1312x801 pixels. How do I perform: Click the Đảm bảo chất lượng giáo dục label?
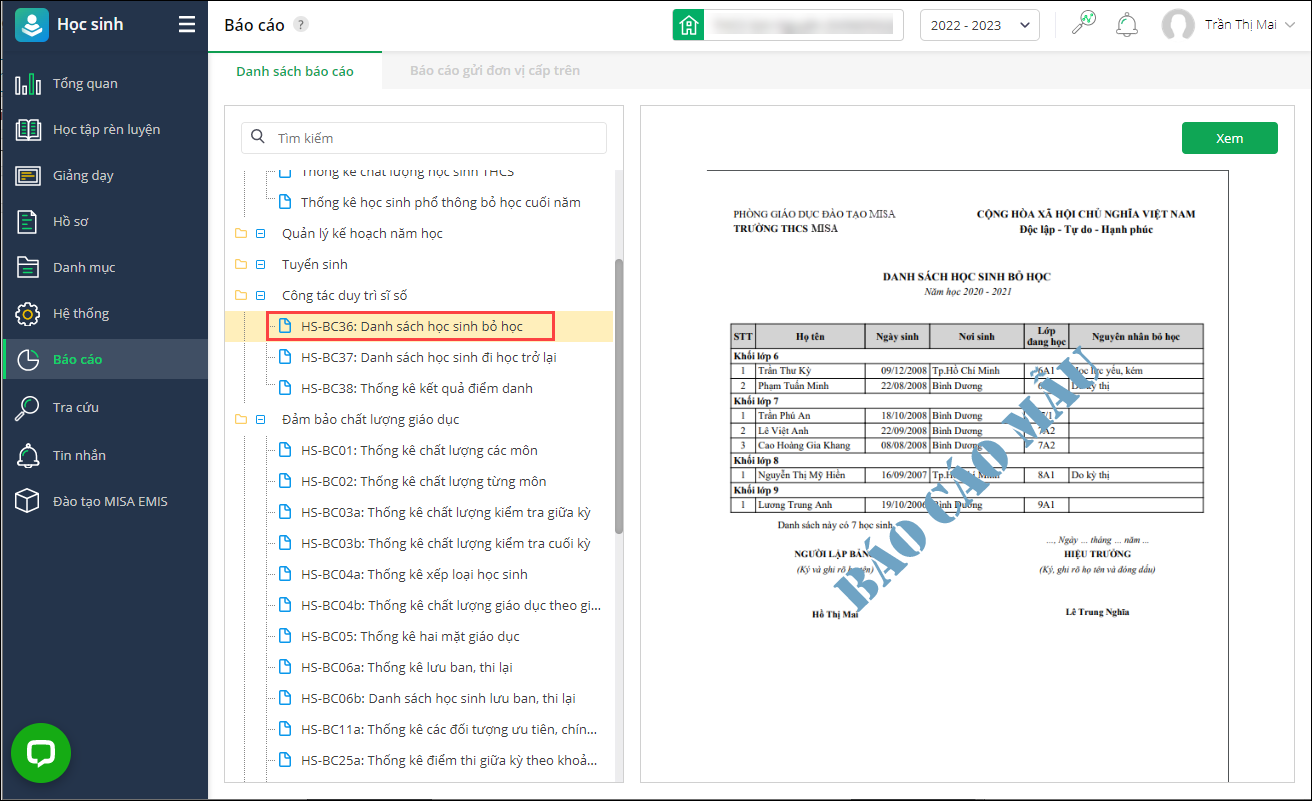pos(371,419)
